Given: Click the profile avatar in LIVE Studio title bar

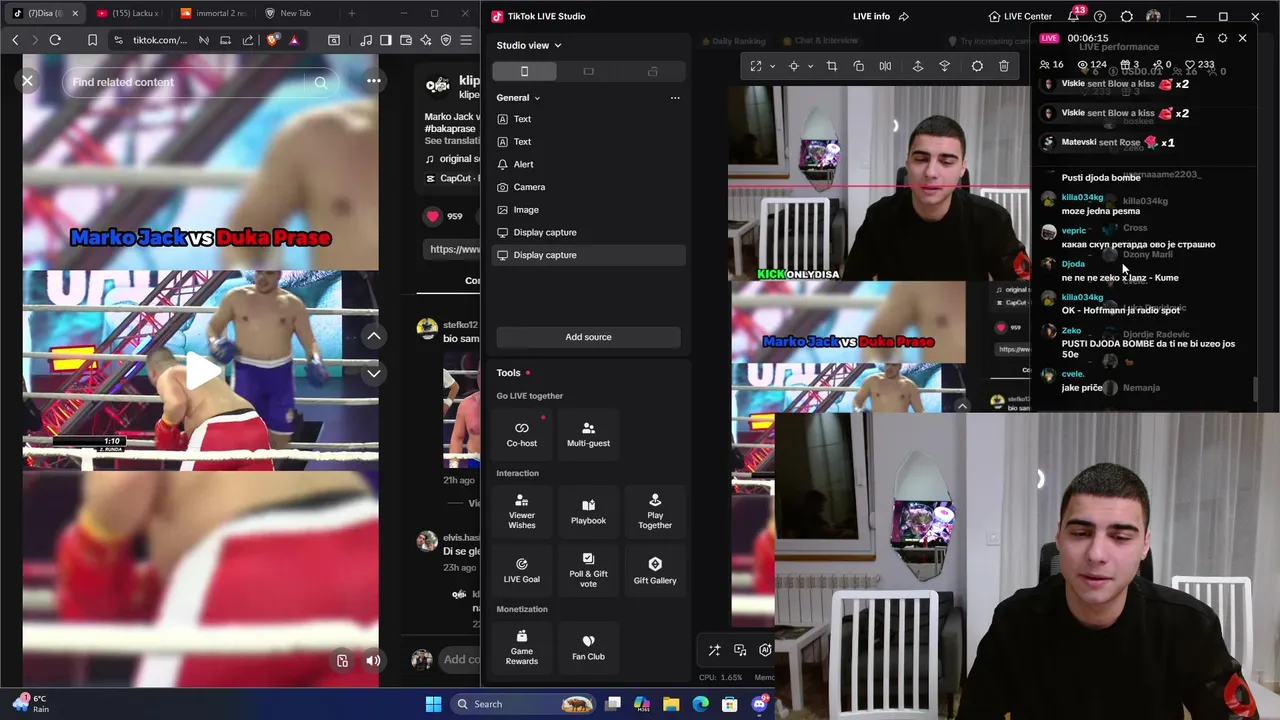Looking at the screenshot, I should (x=1153, y=16).
